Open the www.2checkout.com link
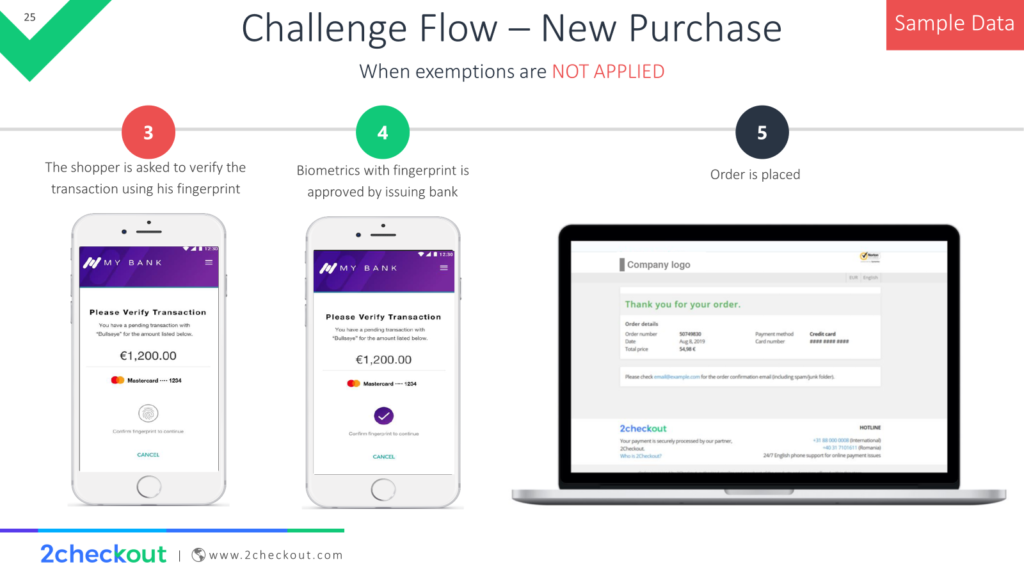1024x576 pixels. tap(276, 555)
